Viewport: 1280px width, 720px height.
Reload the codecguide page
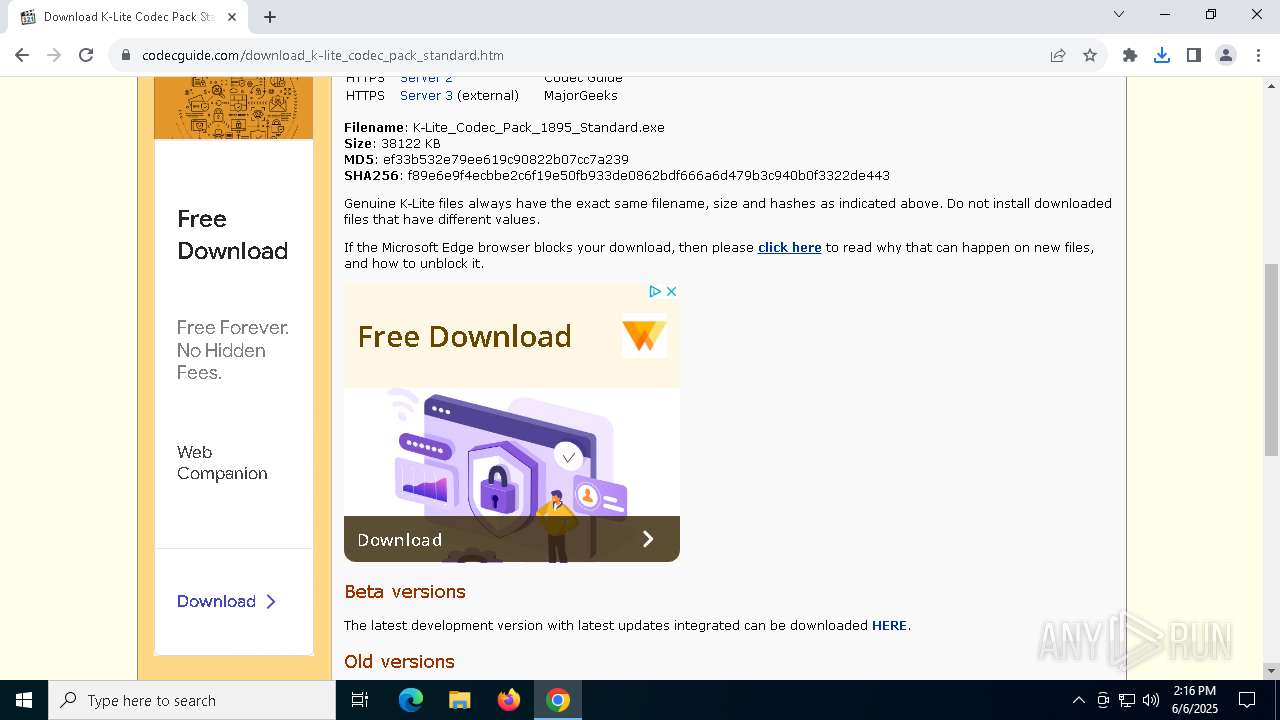(86, 55)
